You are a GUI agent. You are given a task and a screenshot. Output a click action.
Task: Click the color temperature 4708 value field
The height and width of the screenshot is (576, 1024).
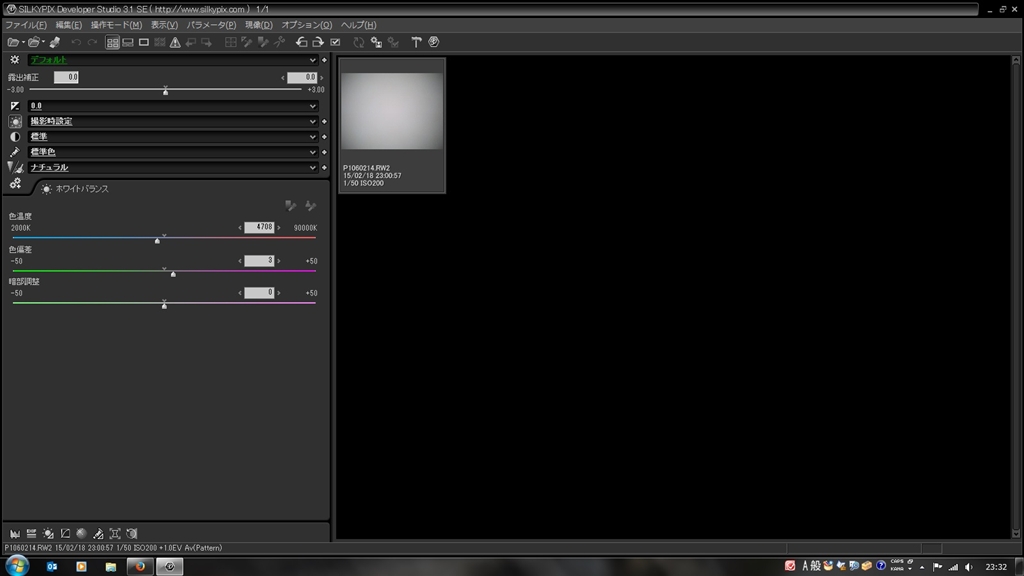[259, 227]
